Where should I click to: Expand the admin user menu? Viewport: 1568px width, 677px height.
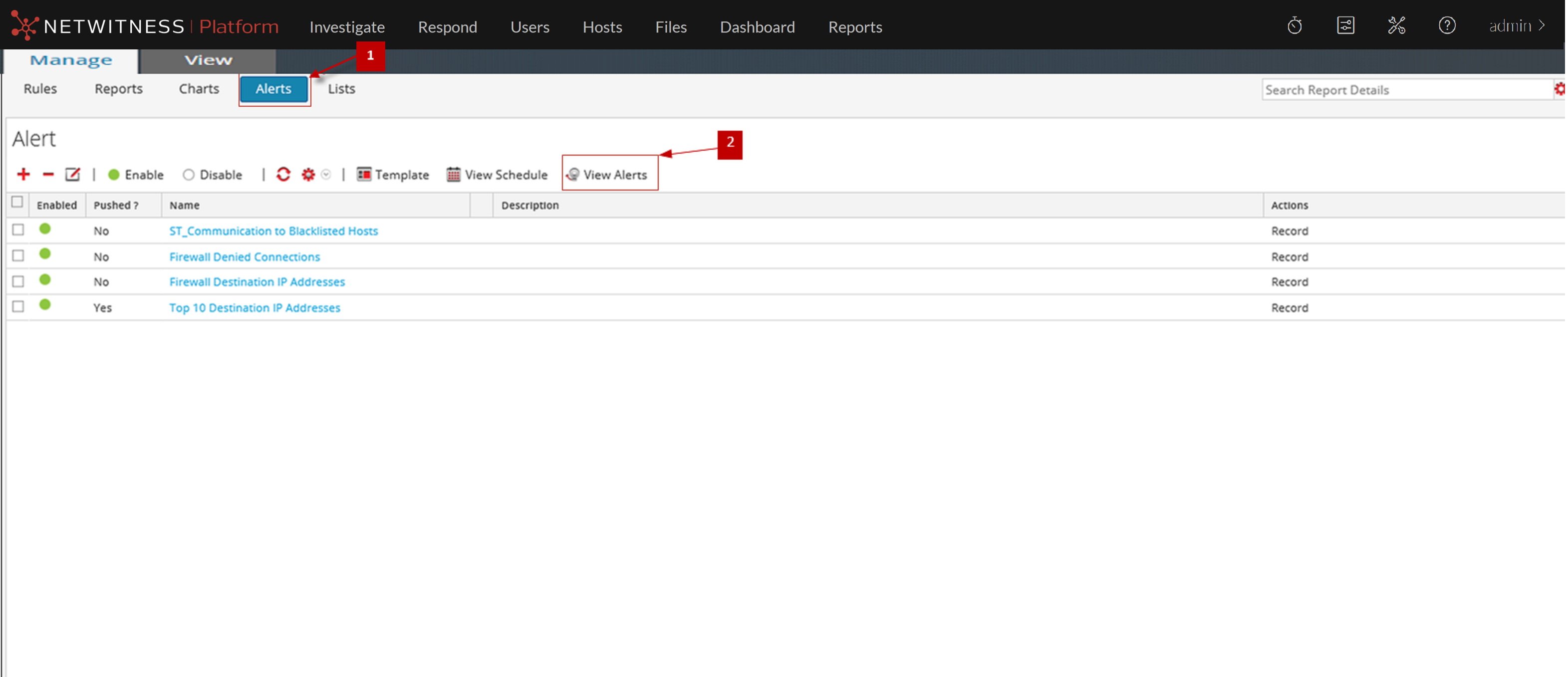pos(1516,26)
